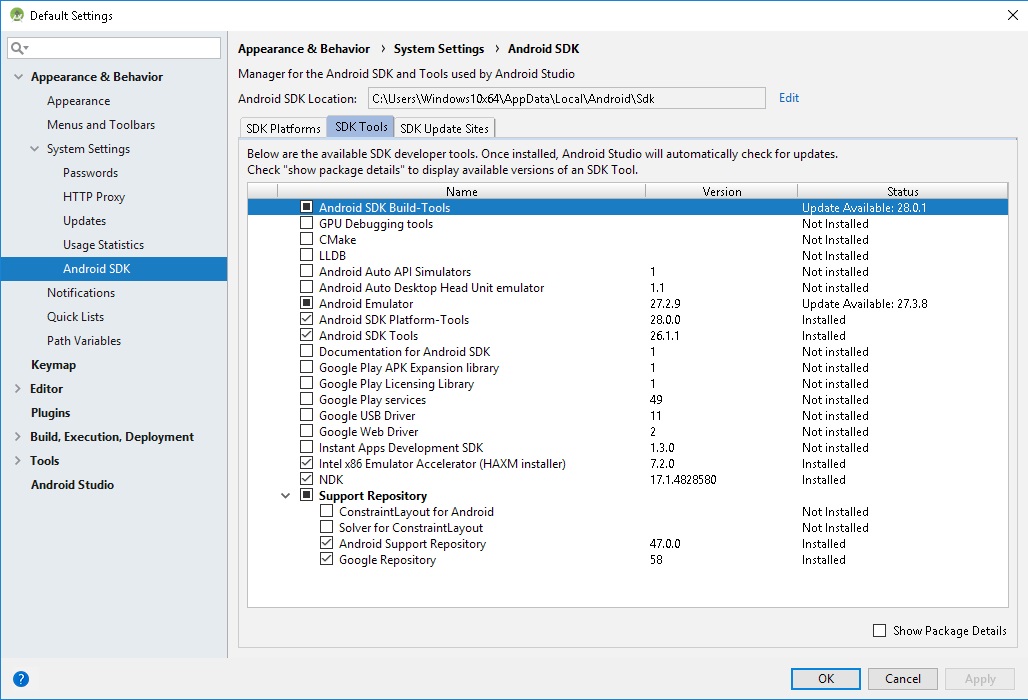Screen dimensions: 1028x700
Task: Expand the Editor settings node
Action: 18,389
